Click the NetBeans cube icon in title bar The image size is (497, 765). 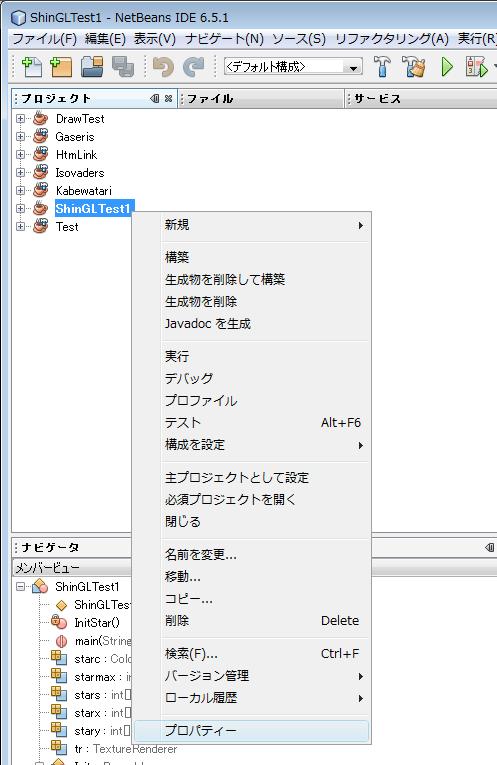pyautogui.click(x=18, y=18)
